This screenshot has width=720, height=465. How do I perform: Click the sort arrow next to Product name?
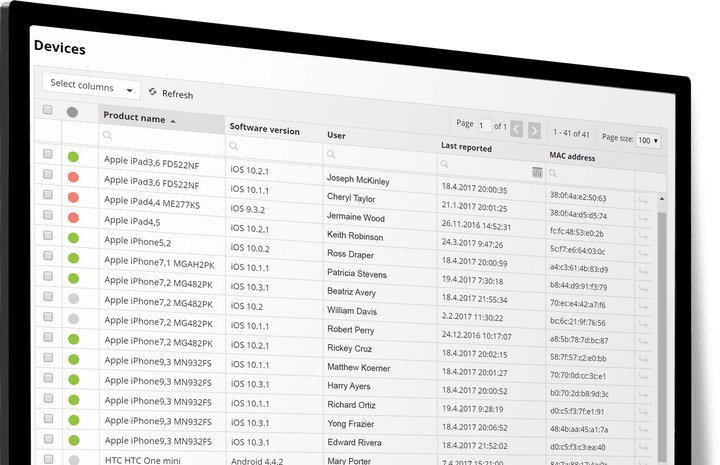click(x=173, y=121)
